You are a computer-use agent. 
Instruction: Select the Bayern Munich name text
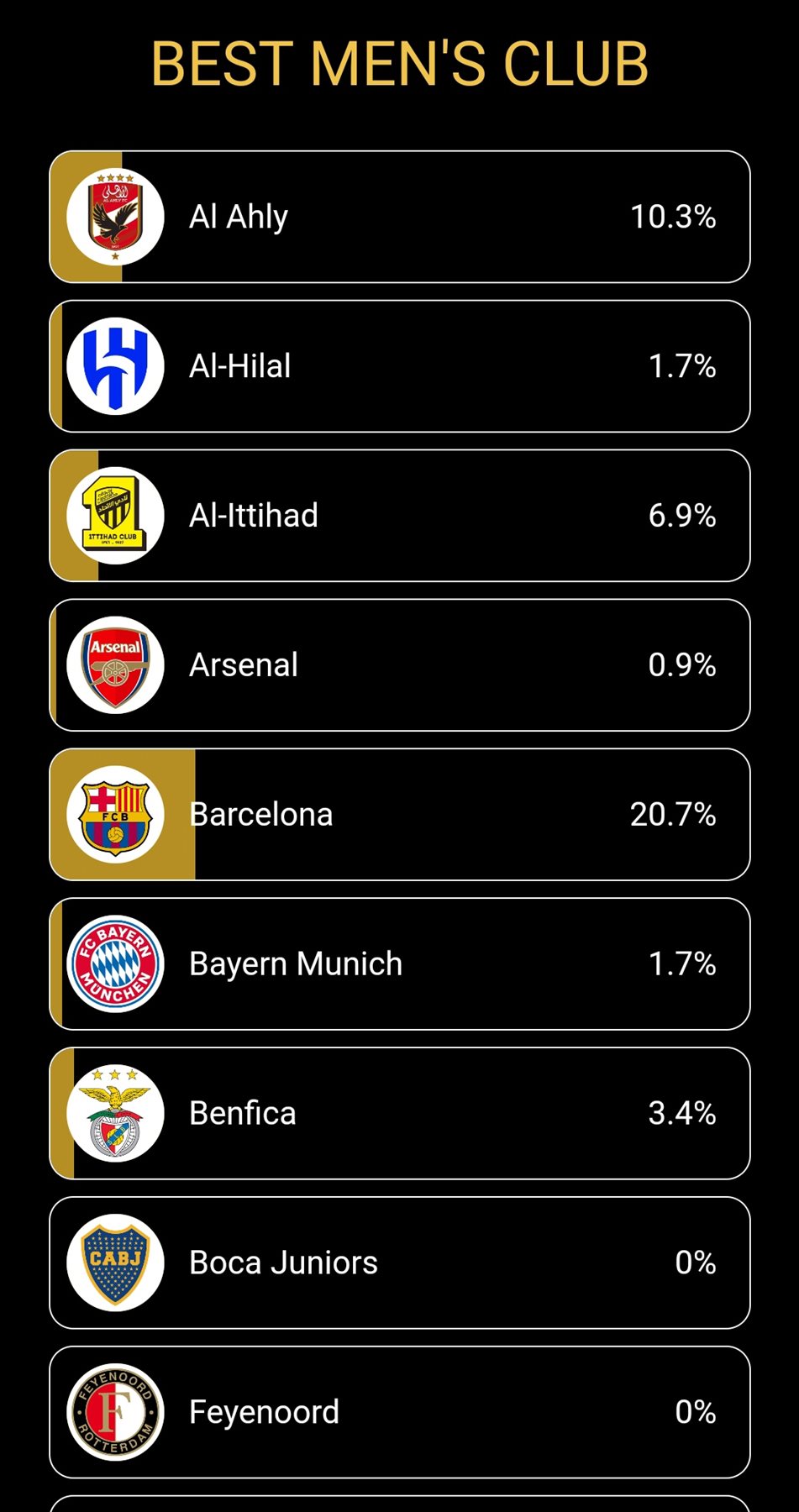tap(296, 964)
